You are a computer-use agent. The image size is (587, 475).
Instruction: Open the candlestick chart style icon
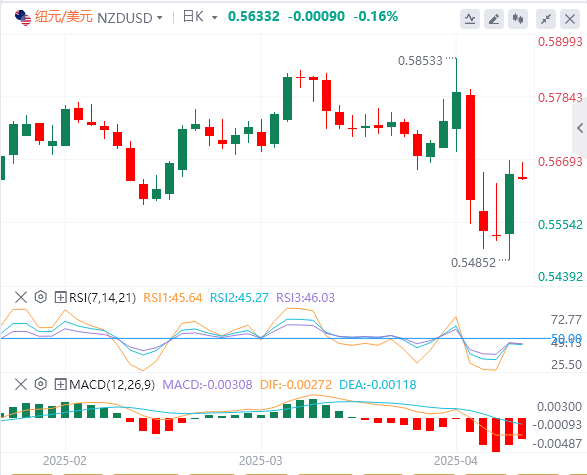click(x=518, y=19)
